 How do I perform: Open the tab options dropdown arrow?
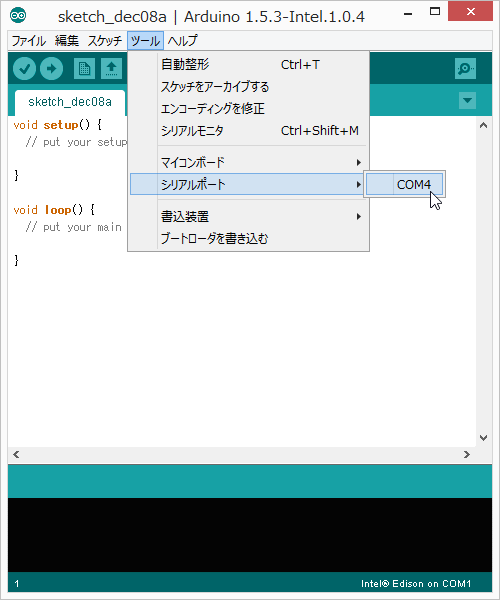click(467, 101)
